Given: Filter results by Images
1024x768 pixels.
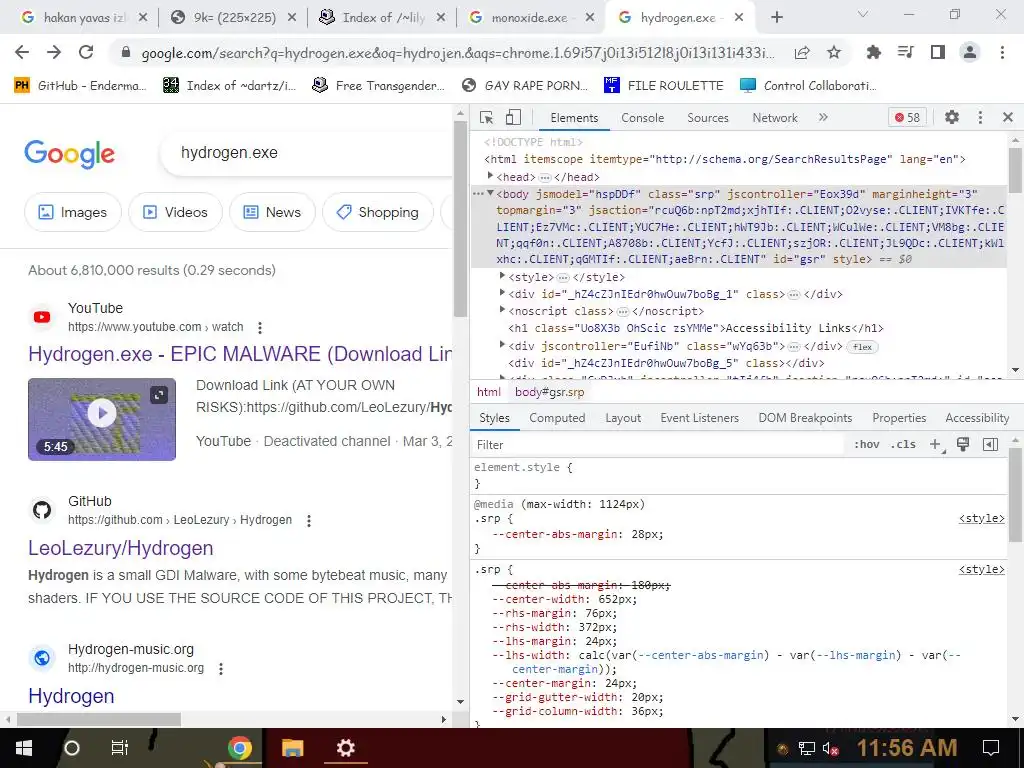Looking at the screenshot, I should [x=72, y=212].
